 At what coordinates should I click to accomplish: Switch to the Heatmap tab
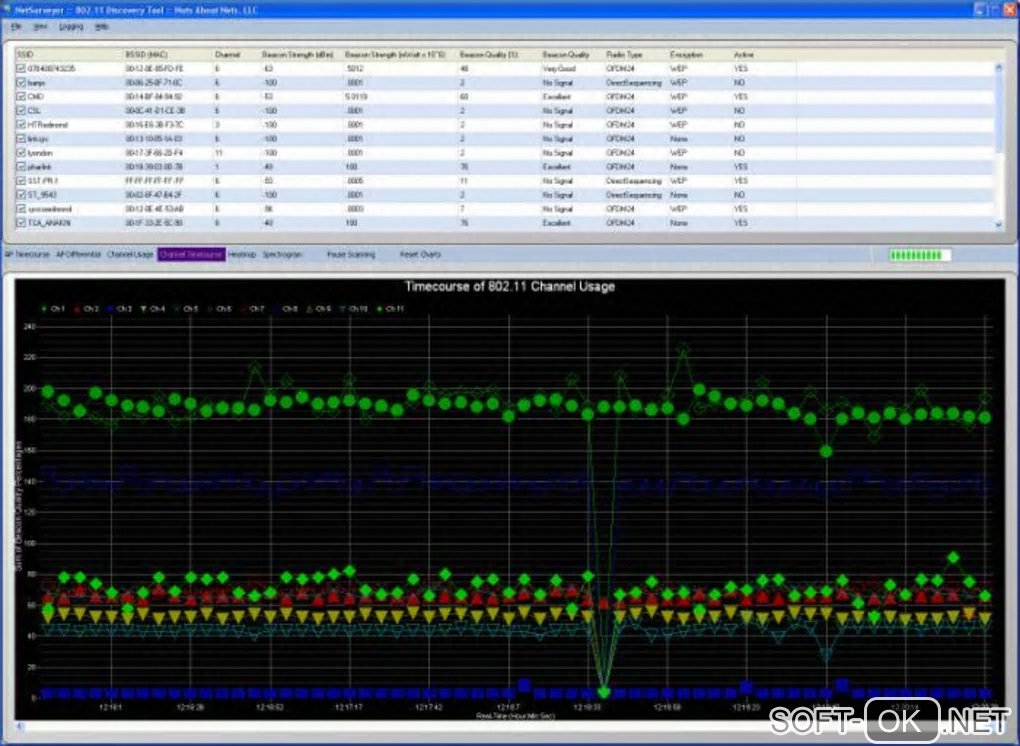242,254
